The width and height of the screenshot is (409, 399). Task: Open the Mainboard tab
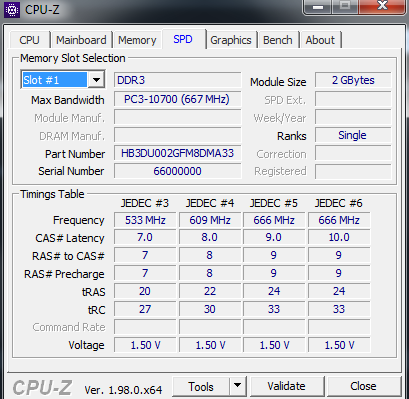click(81, 40)
